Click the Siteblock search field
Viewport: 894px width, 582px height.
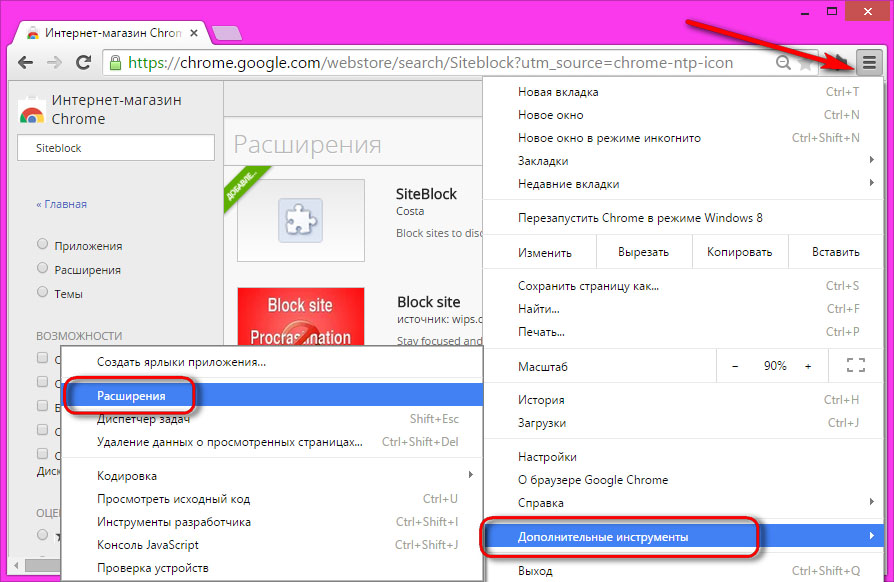[x=116, y=148]
